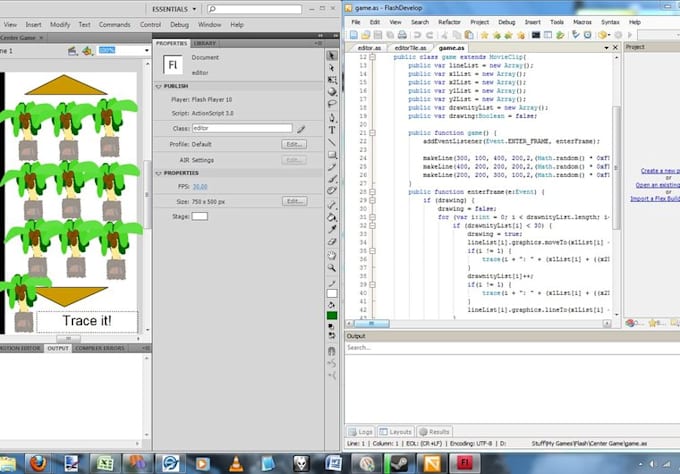This screenshot has height=474, width=680.
Task: Collapse the PROPERTIES section triangle
Action: tap(158, 173)
